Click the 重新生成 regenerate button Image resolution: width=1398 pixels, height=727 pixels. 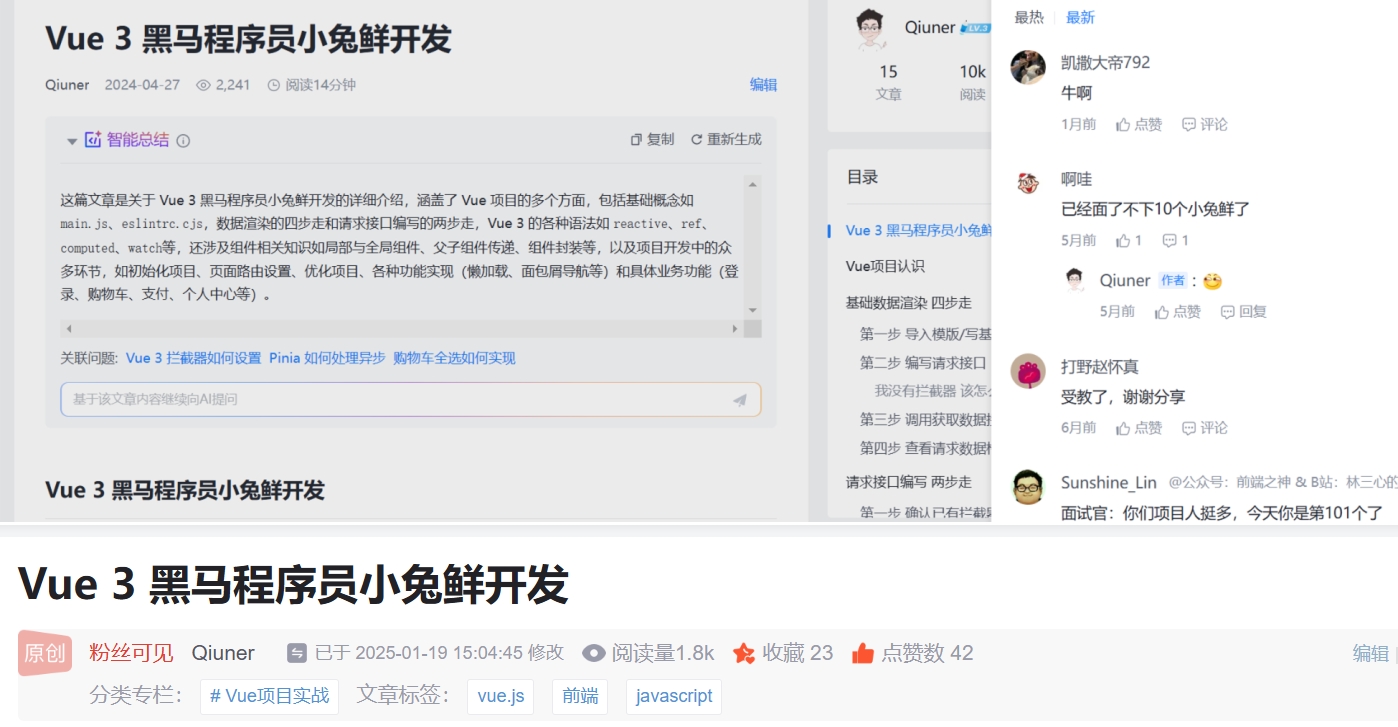point(726,140)
